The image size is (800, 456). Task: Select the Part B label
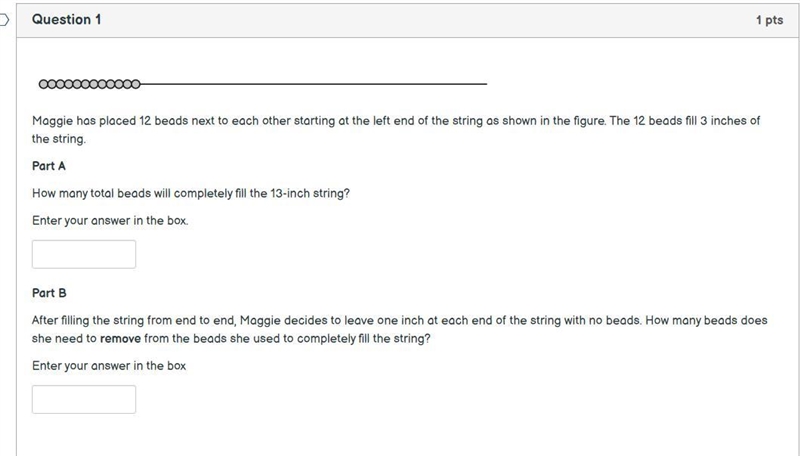[x=49, y=293]
